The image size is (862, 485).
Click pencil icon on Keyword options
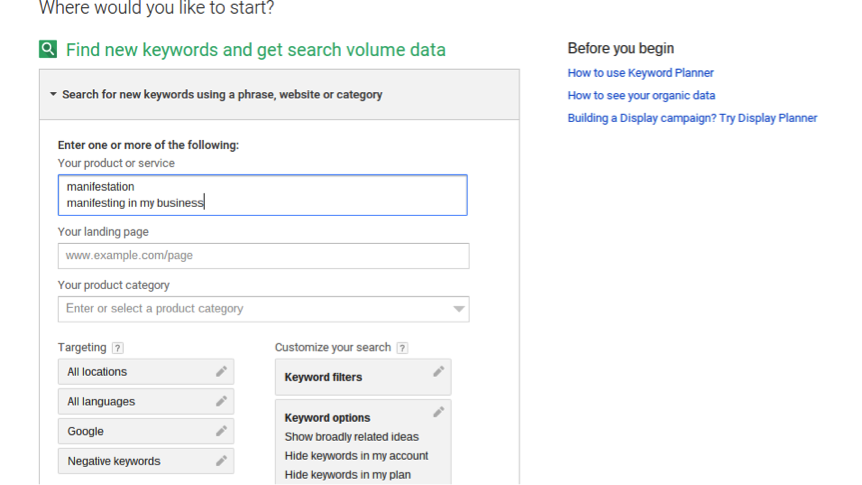[x=438, y=412]
